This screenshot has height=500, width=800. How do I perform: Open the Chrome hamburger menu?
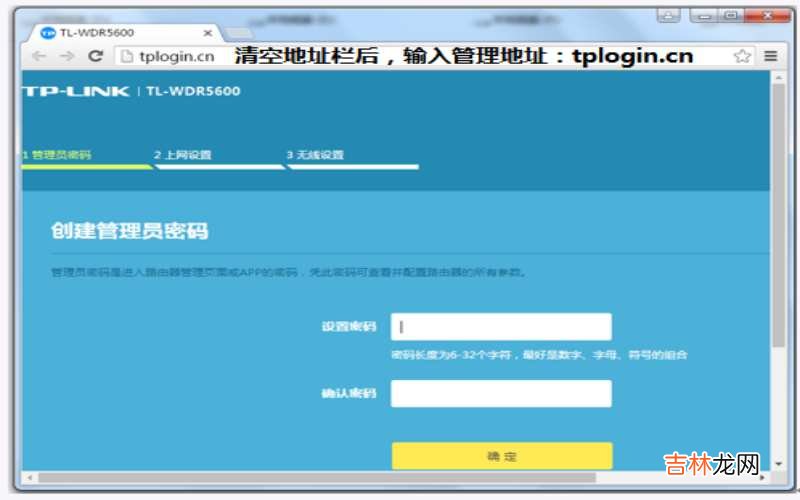pyautogui.click(x=770, y=56)
